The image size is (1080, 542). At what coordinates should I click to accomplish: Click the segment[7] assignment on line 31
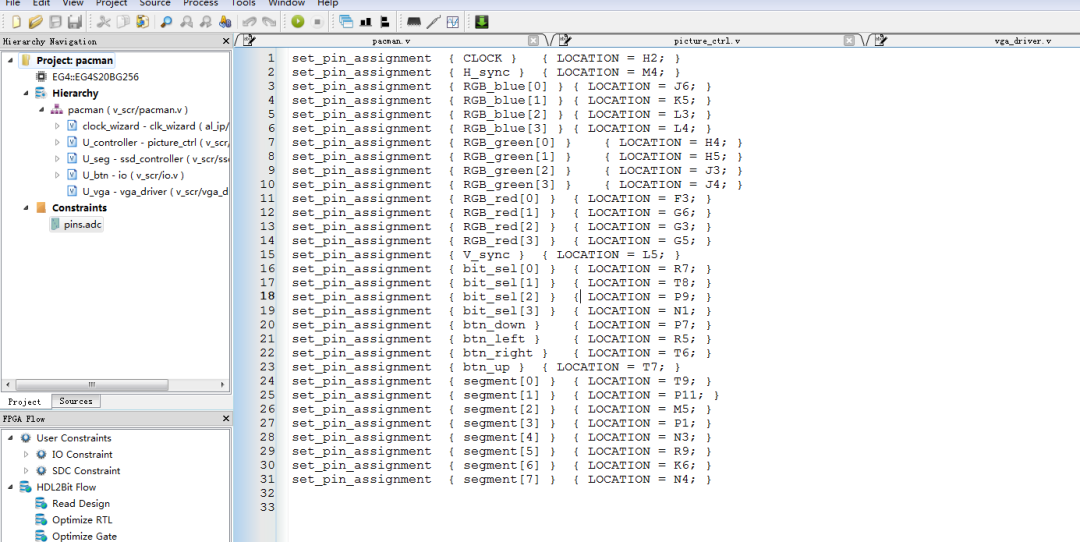tap(501, 479)
